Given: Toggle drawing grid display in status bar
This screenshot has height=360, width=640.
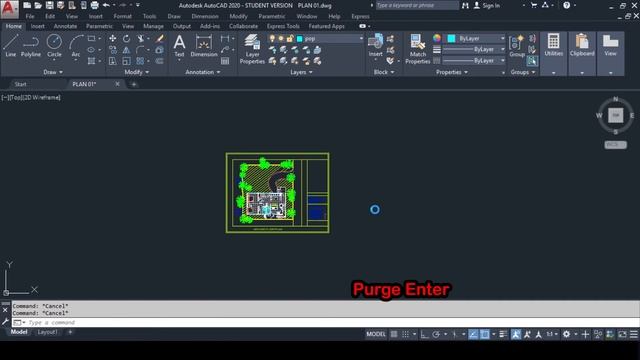Looking at the screenshot, I should point(394,334).
